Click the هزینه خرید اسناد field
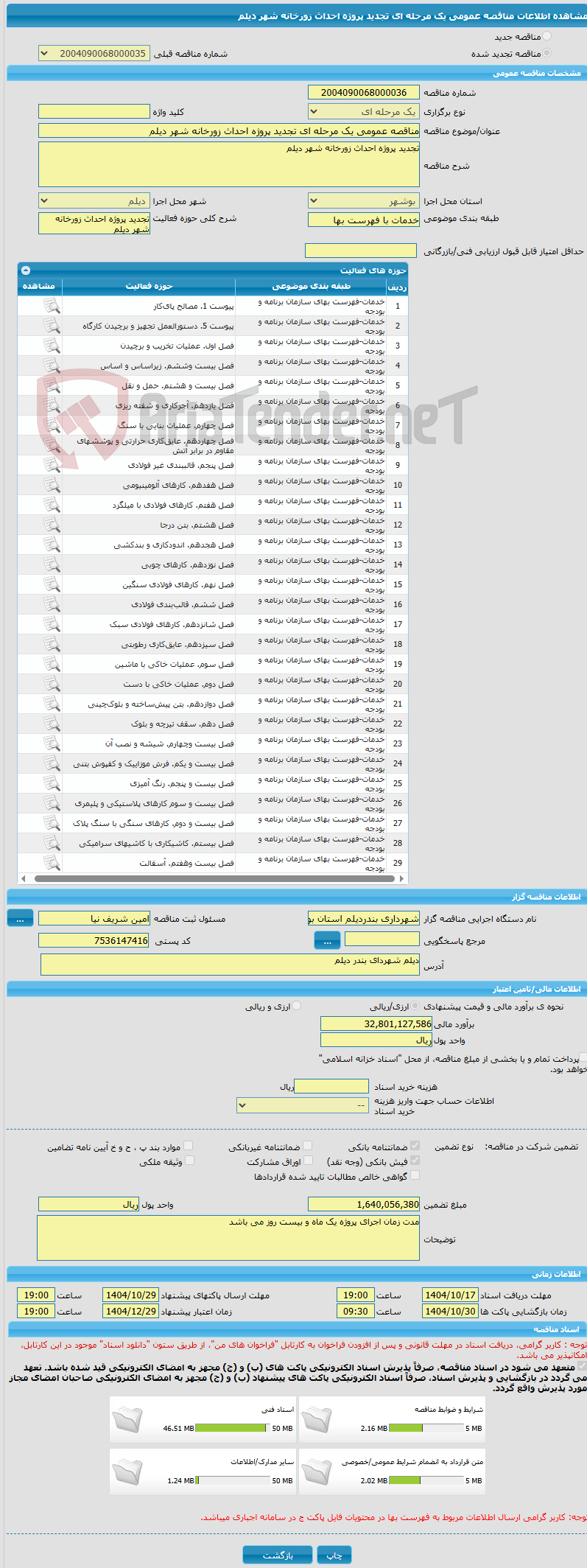 [331, 1087]
